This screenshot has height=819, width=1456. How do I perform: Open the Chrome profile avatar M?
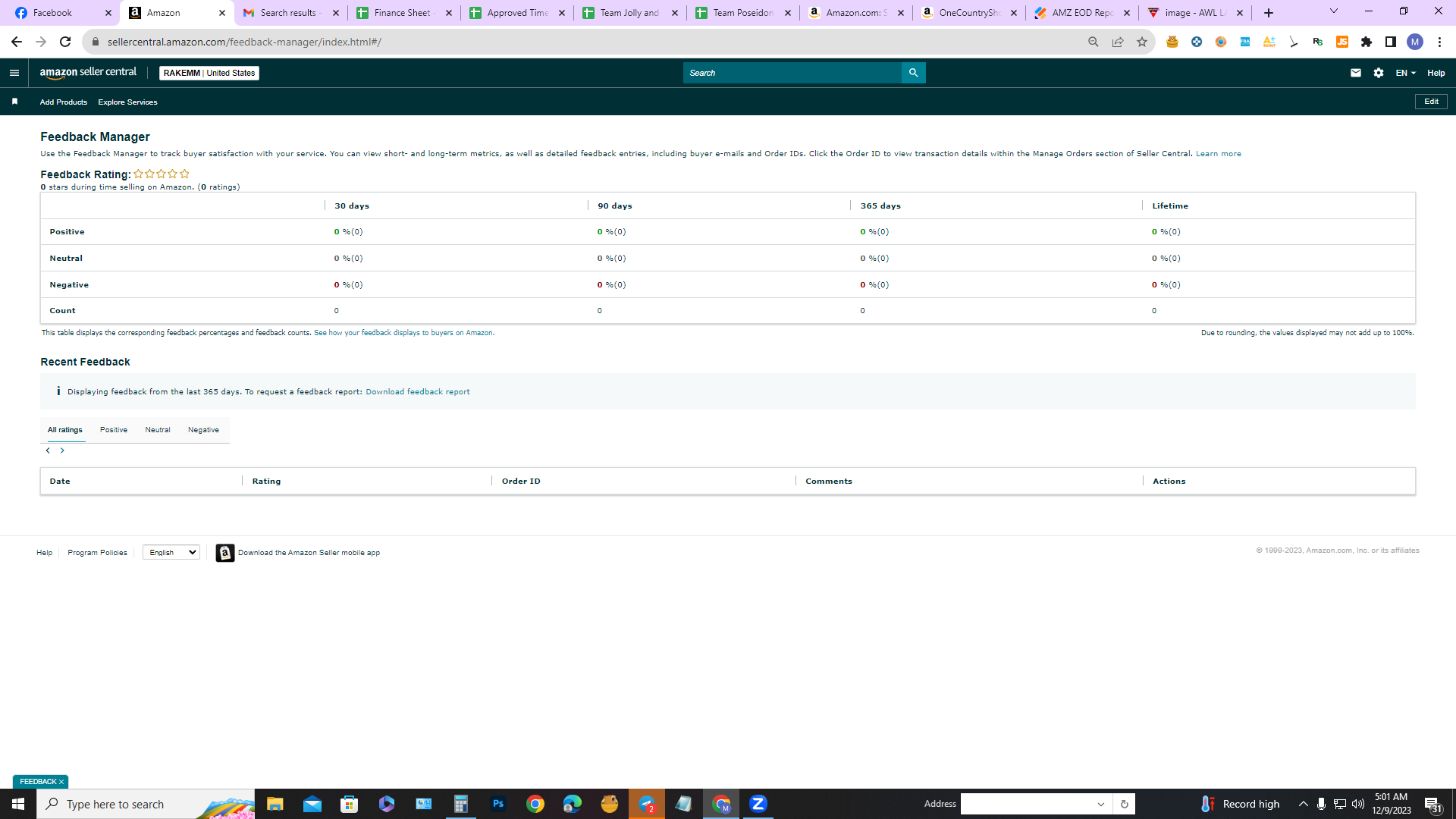[x=1414, y=42]
